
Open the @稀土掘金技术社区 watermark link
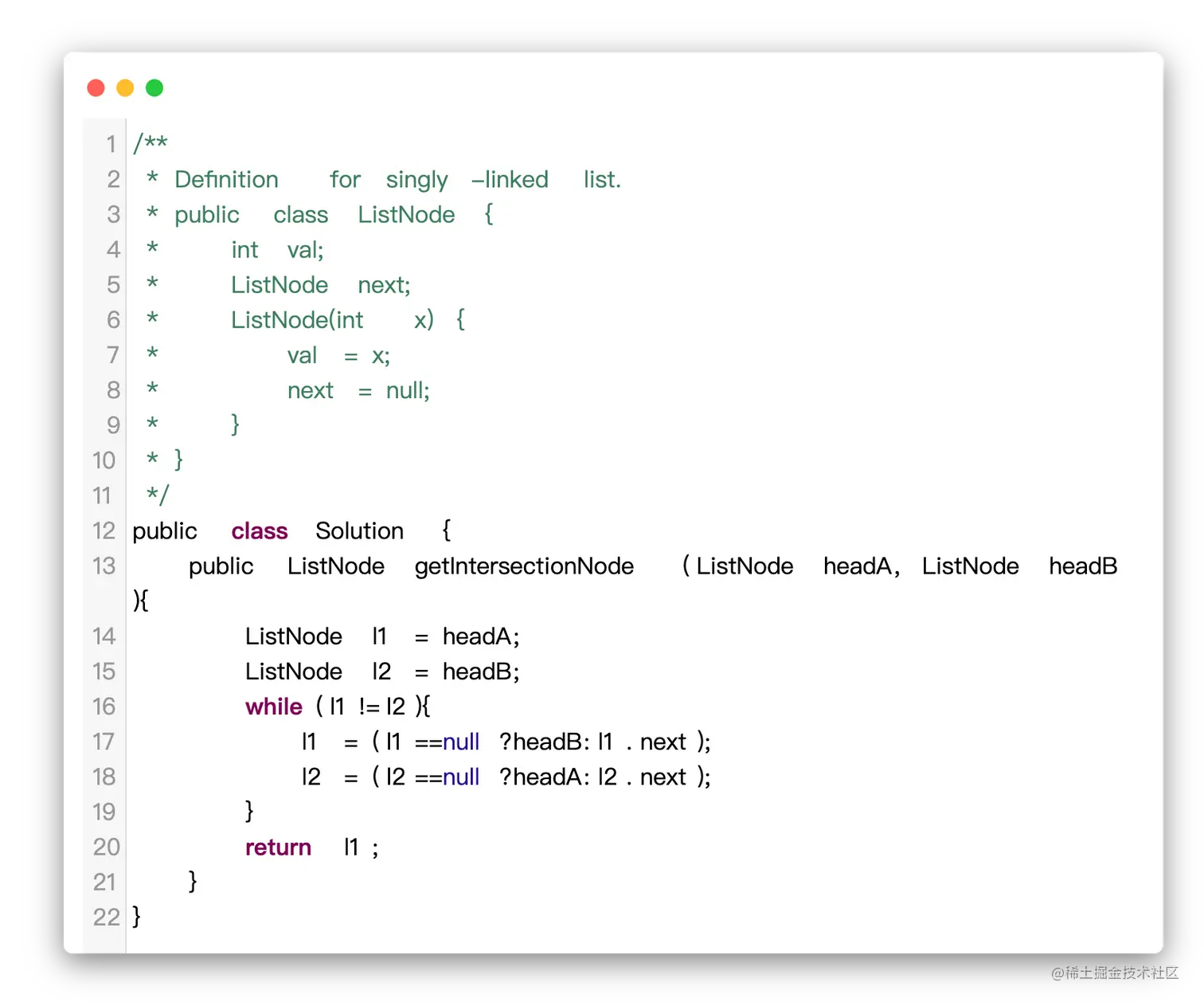[1112, 973]
